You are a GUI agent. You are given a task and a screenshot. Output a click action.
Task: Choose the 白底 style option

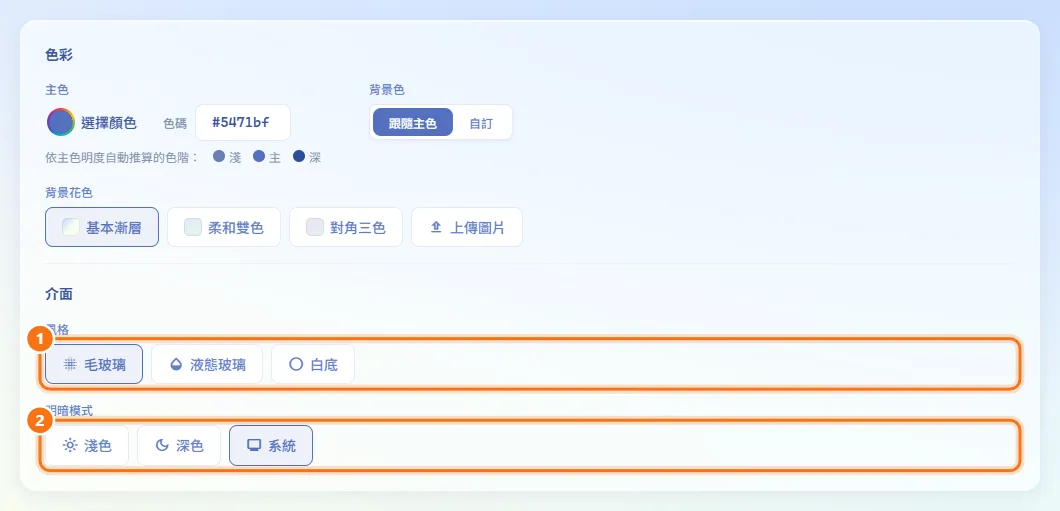(313, 364)
